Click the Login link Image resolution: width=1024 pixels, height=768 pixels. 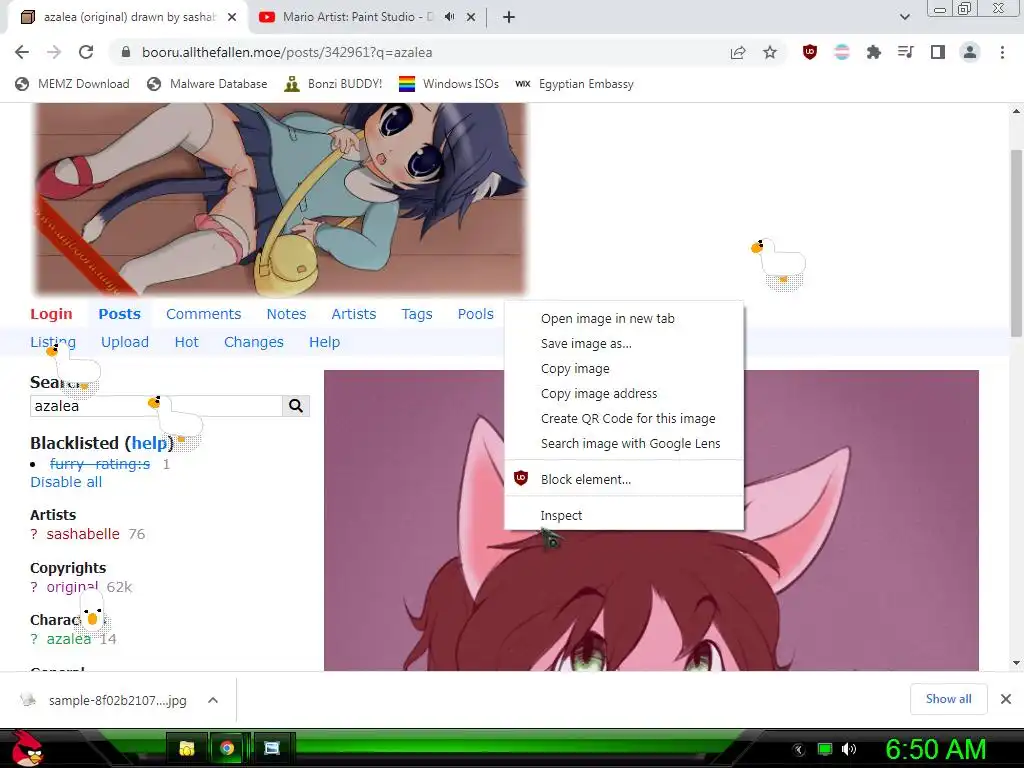51,314
